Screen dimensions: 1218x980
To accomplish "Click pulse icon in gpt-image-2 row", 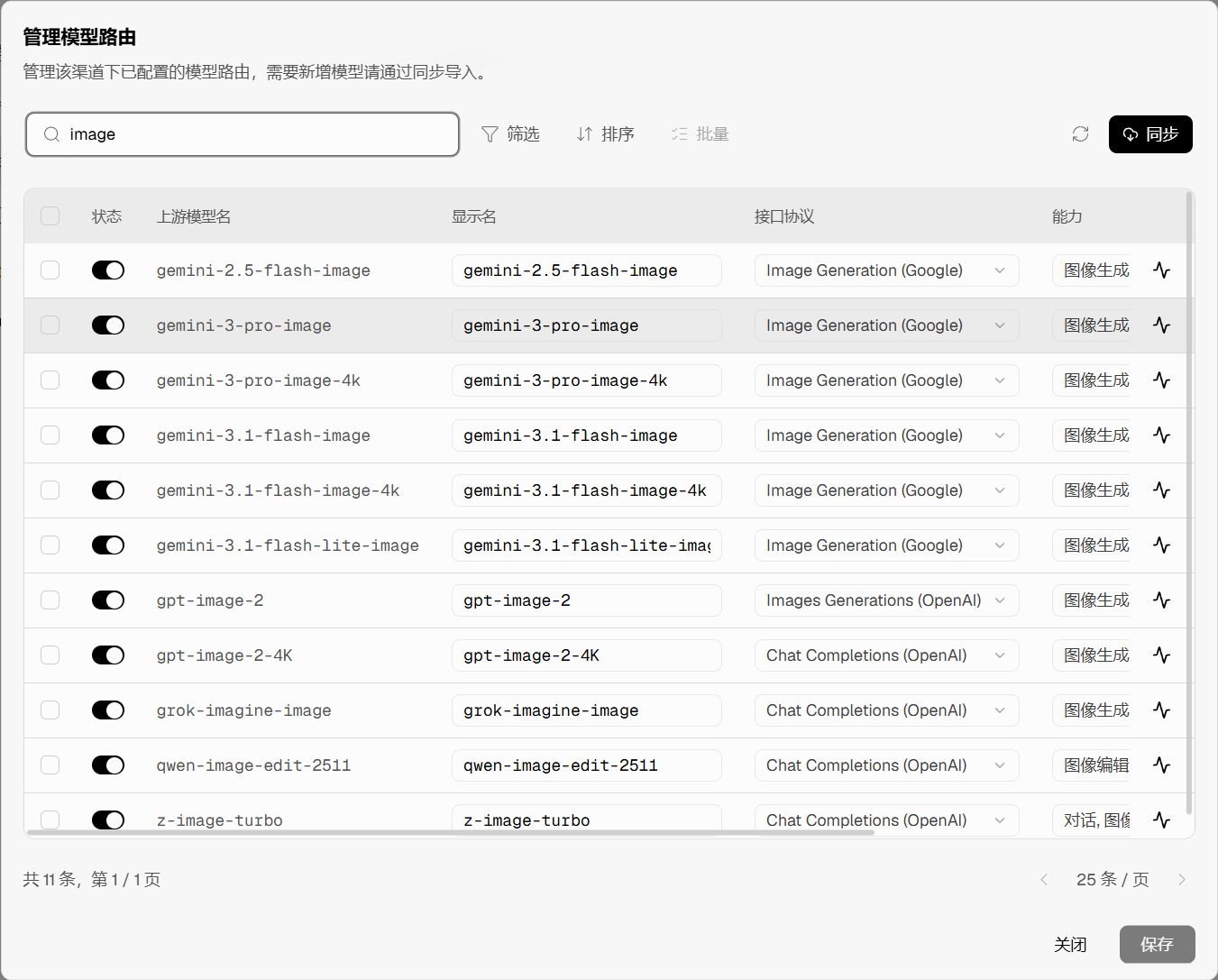I will click(1161, 600).
